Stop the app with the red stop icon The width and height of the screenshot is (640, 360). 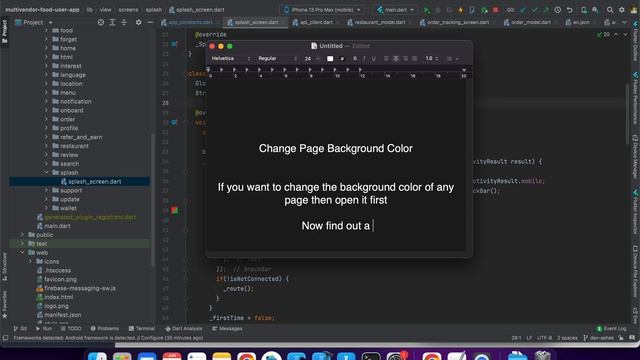click(495, 10)
